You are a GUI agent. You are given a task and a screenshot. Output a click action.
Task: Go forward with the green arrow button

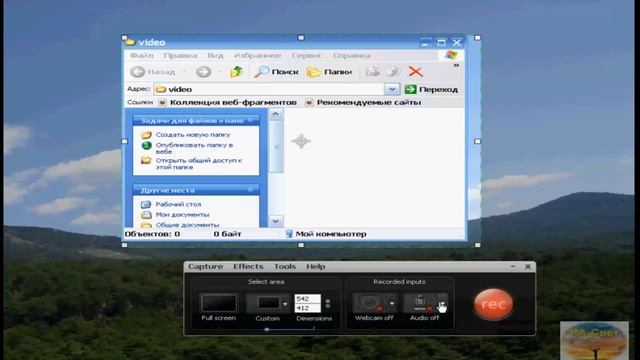203,72
